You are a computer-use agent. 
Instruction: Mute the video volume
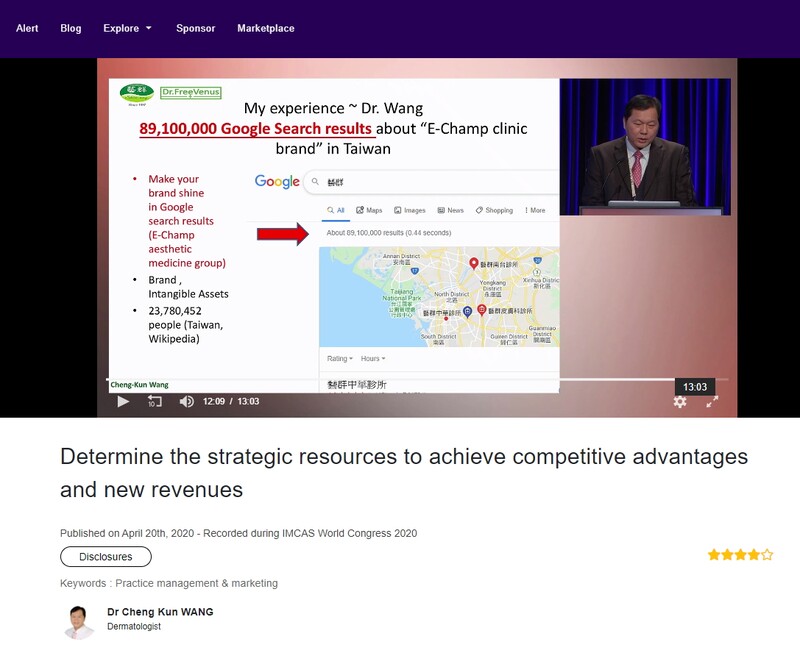[186, 401]
